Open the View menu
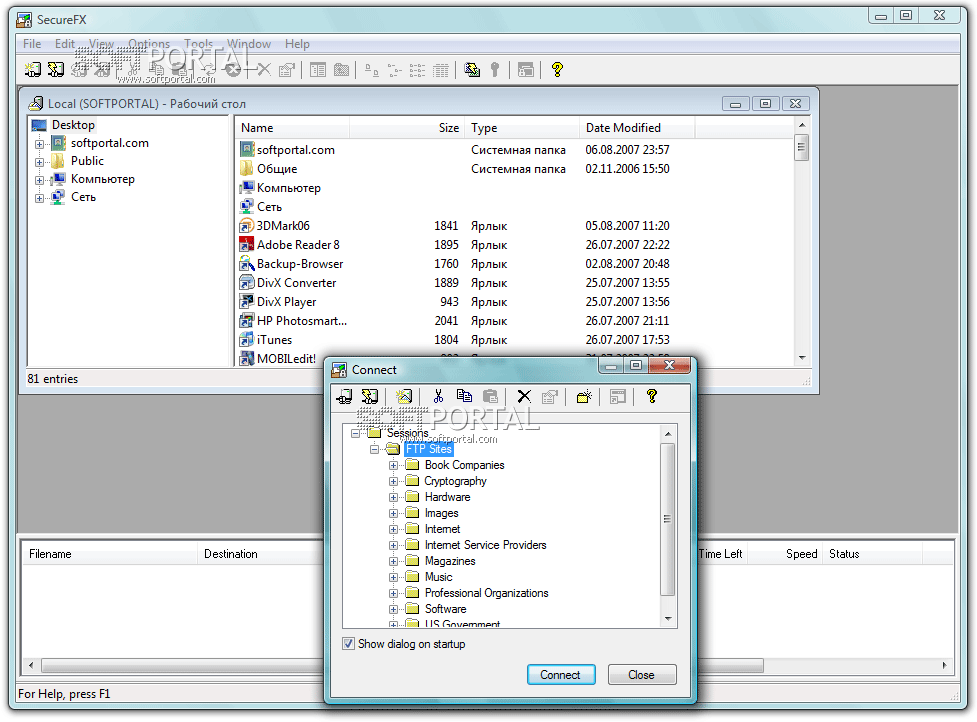977x722 pixels. coord(101,44)
